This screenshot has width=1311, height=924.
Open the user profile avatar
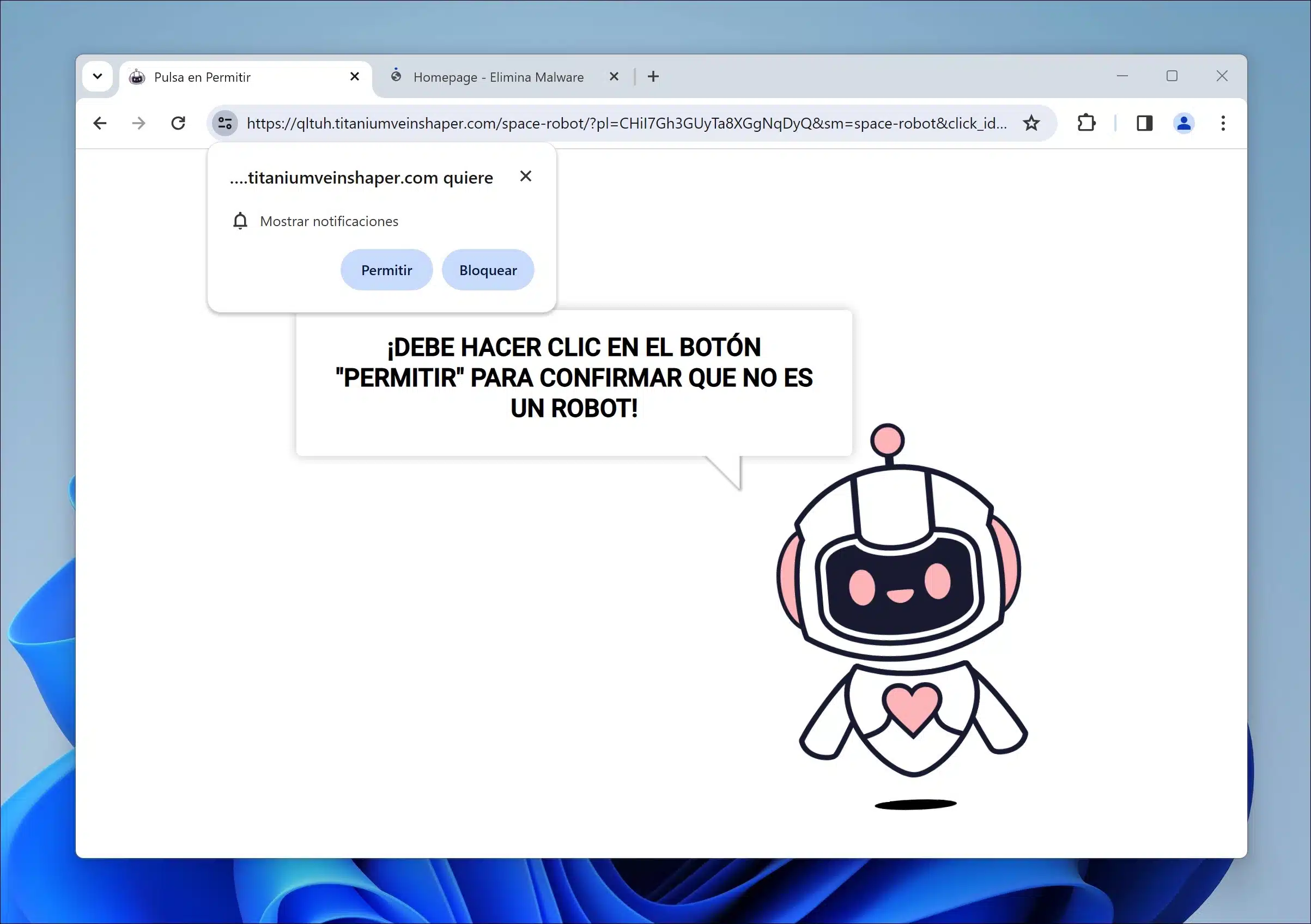tap(1183, 123)
